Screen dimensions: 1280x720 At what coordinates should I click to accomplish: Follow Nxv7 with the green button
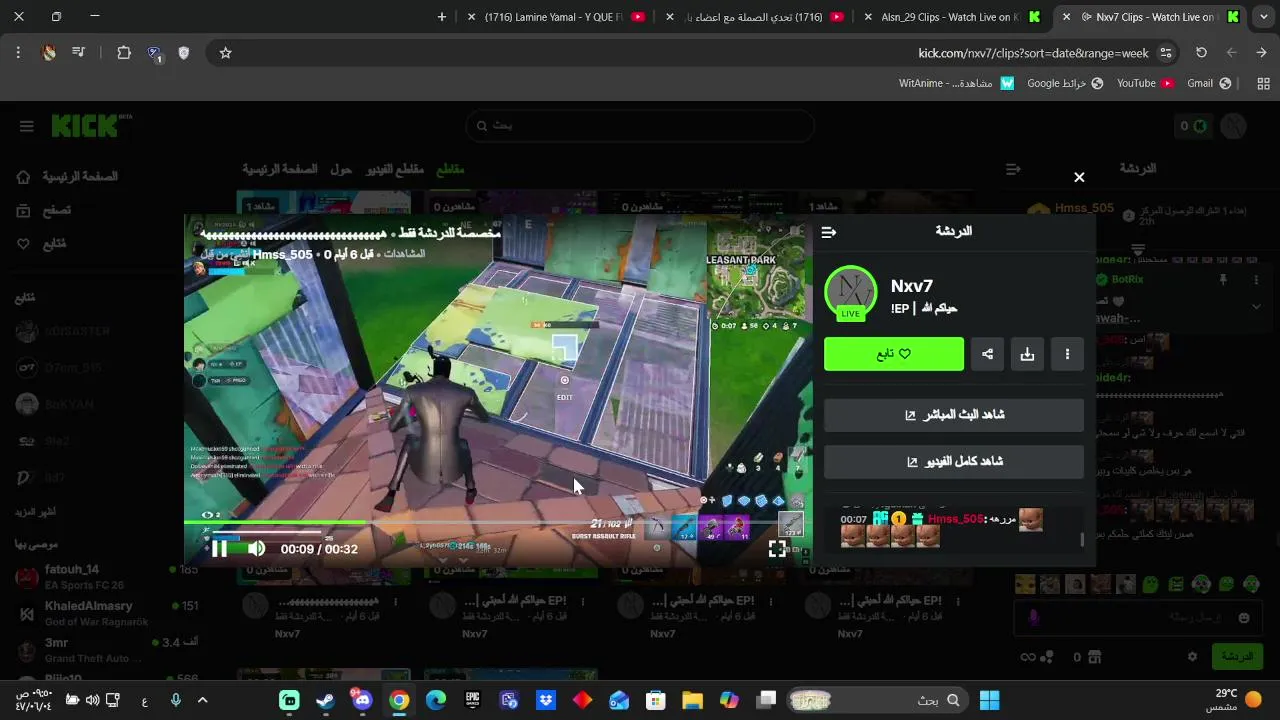(x=894, y=354)
